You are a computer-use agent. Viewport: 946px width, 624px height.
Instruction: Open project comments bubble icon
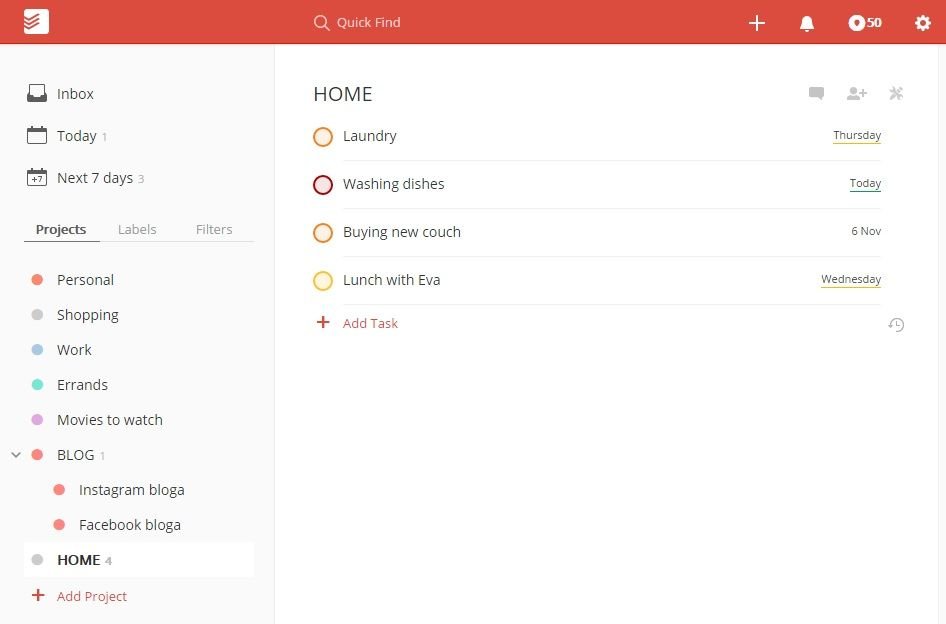tap(816, 94)
